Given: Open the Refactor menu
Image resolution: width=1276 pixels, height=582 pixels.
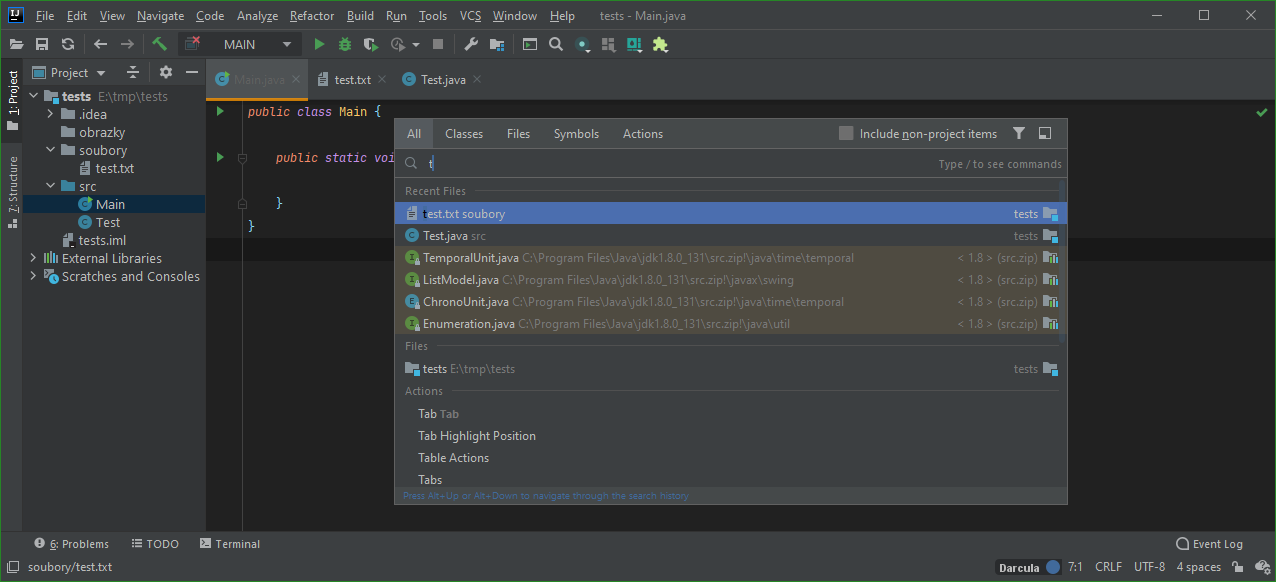Looking at the screenshot, I should 311,15.
